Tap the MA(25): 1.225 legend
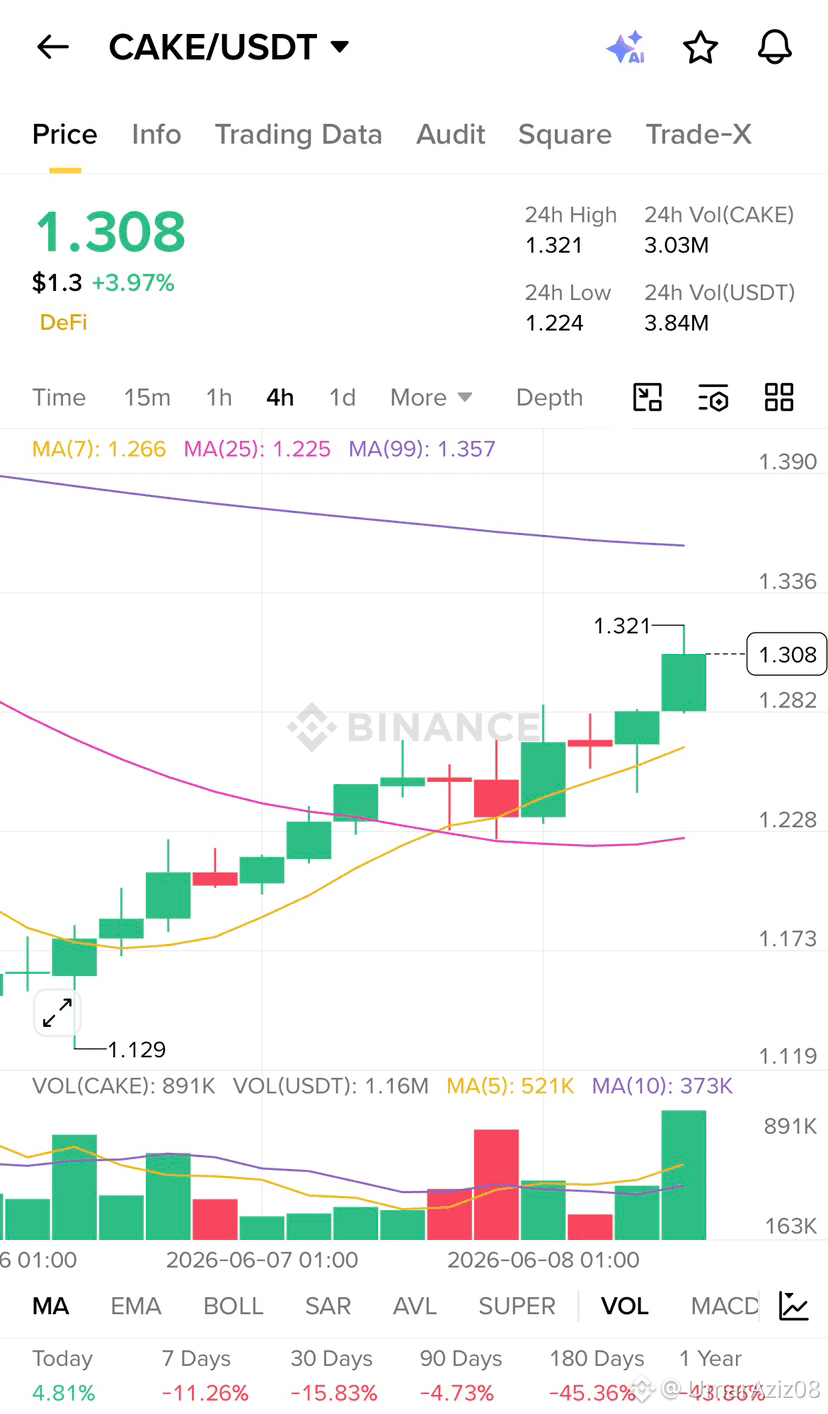 click(257, 449)
